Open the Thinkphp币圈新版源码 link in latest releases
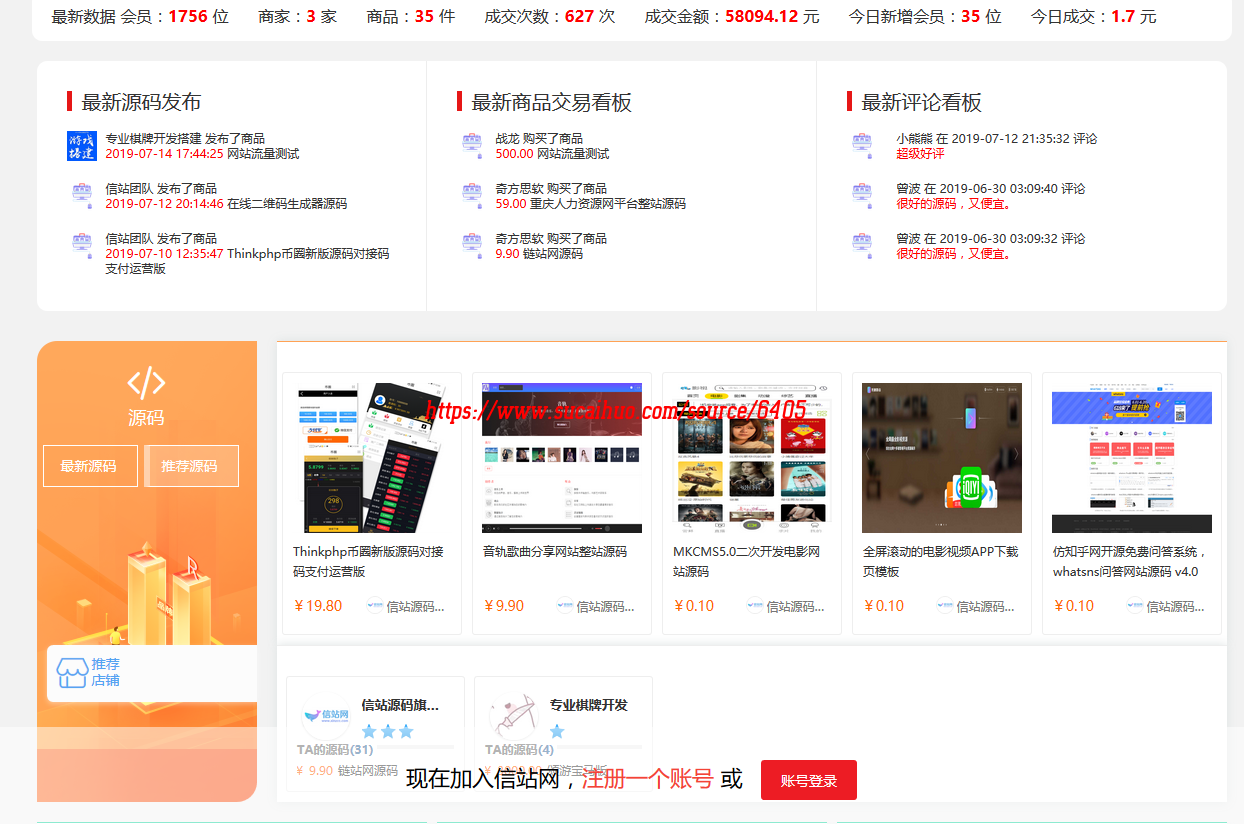This screenshot has width=1244, height=824. coord(247,261)
